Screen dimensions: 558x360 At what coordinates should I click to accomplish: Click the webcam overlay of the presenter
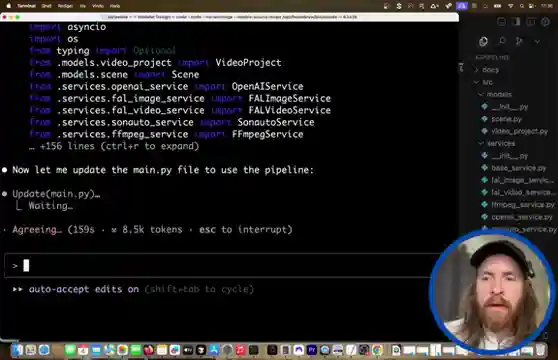tap(492, 292)
